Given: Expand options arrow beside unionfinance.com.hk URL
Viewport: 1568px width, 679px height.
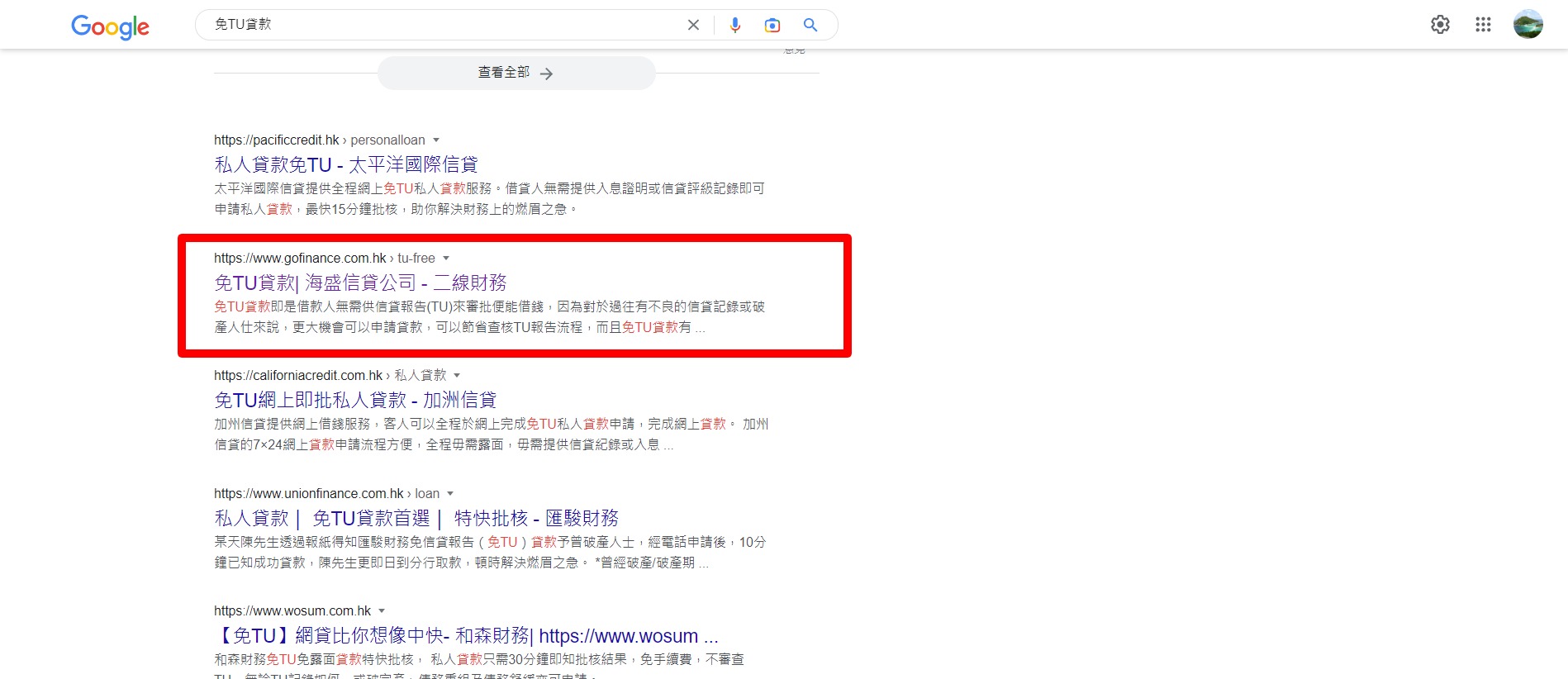Looking at the screenshot, I should (450, 494).
